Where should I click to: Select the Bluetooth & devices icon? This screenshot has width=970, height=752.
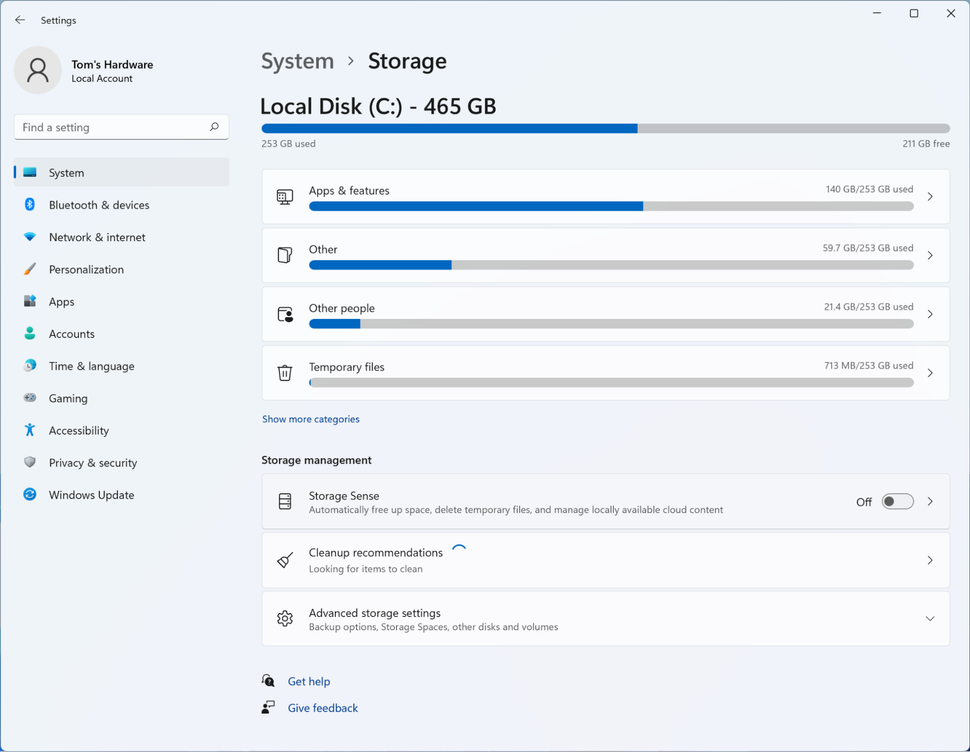[36, 205]
